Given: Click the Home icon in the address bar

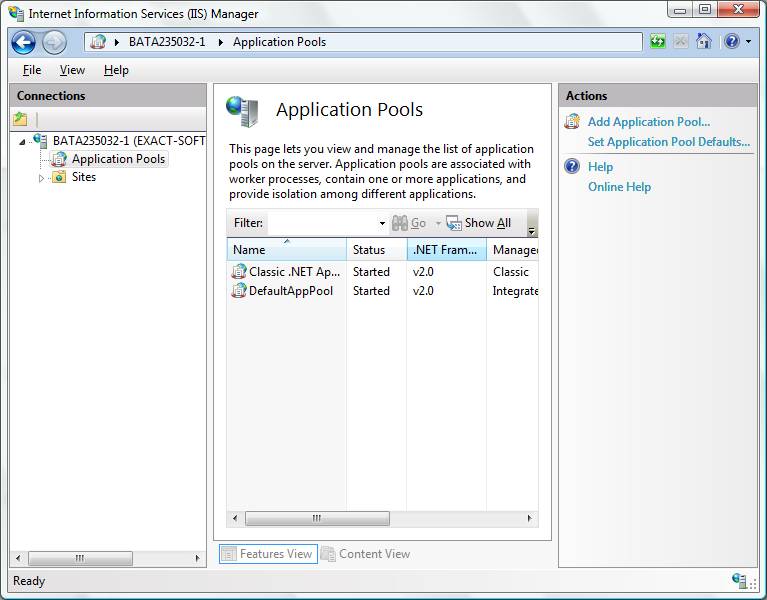Looking at the screenshot, I should coord(704,42).
